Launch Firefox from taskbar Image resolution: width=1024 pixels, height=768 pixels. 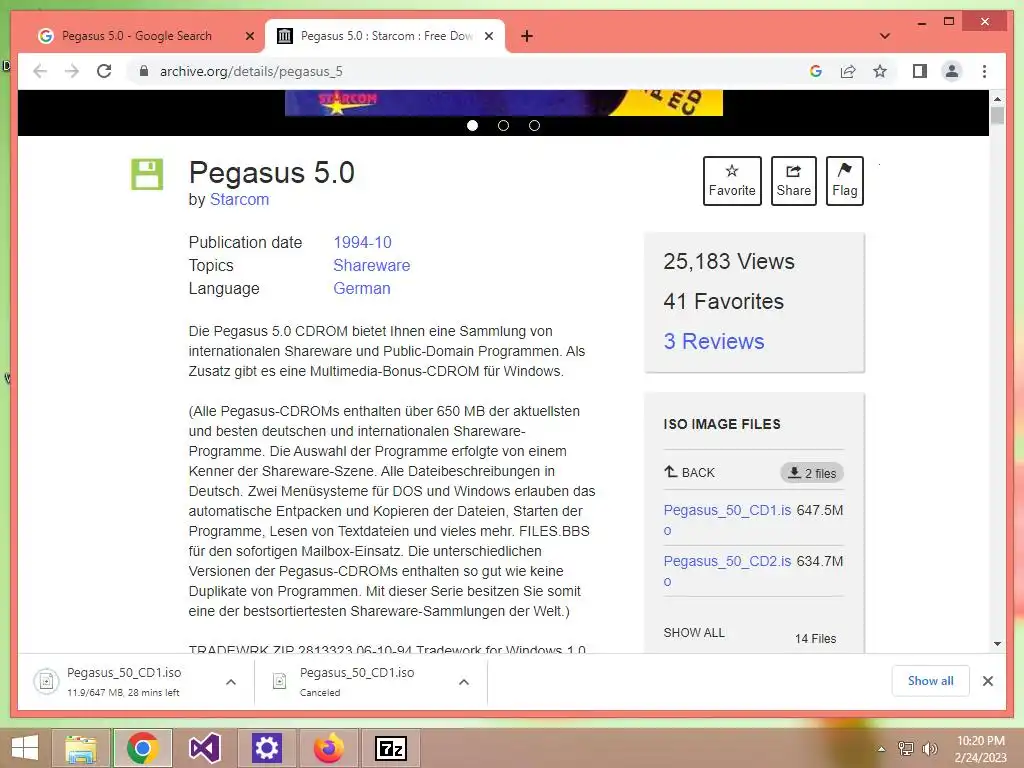(x=328, y=748)
